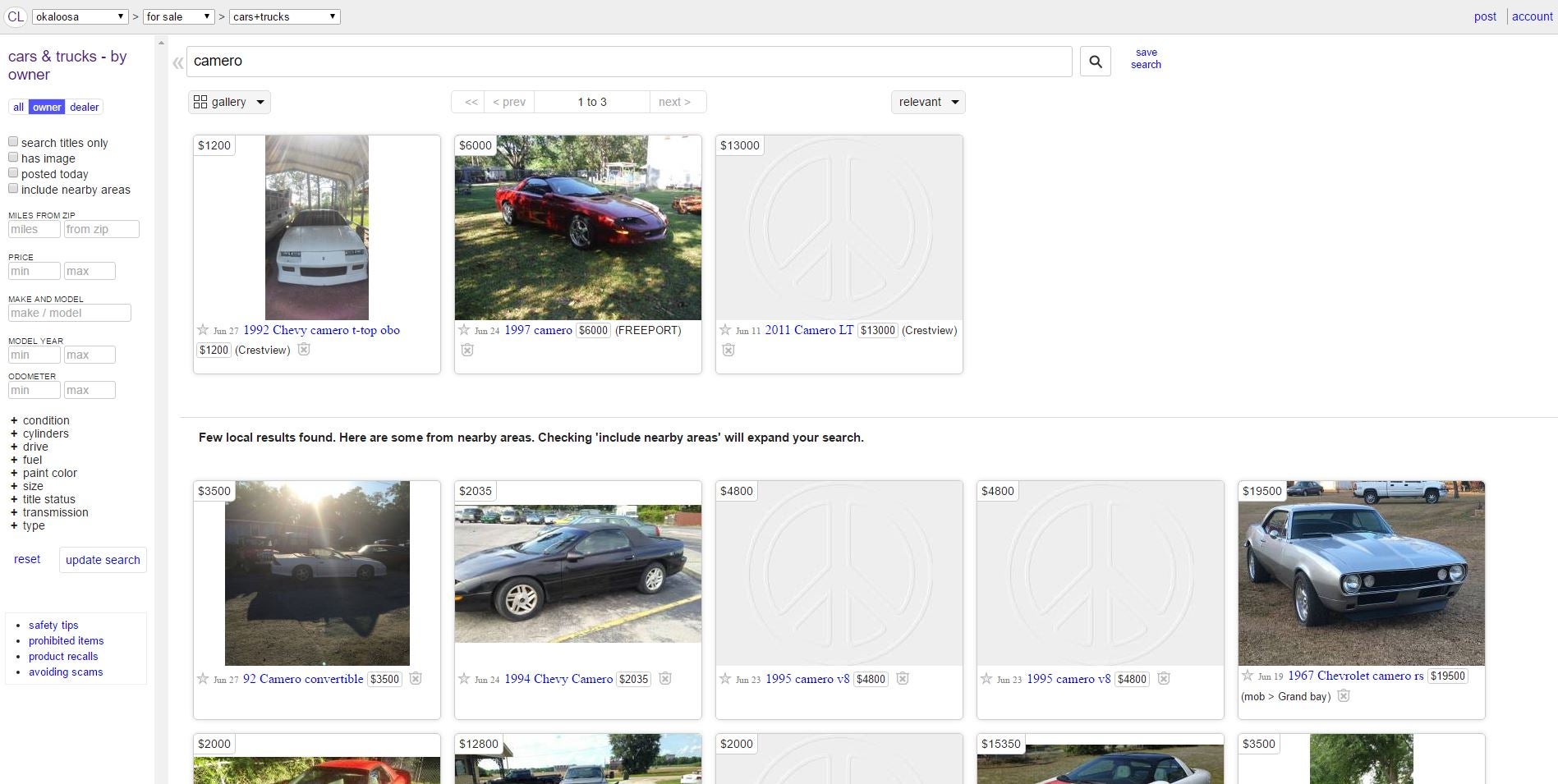Hide the 2011 Camero LT posting
This screenshot has width=1558, height=784.
pyautogui.click(x=728, y=351)
